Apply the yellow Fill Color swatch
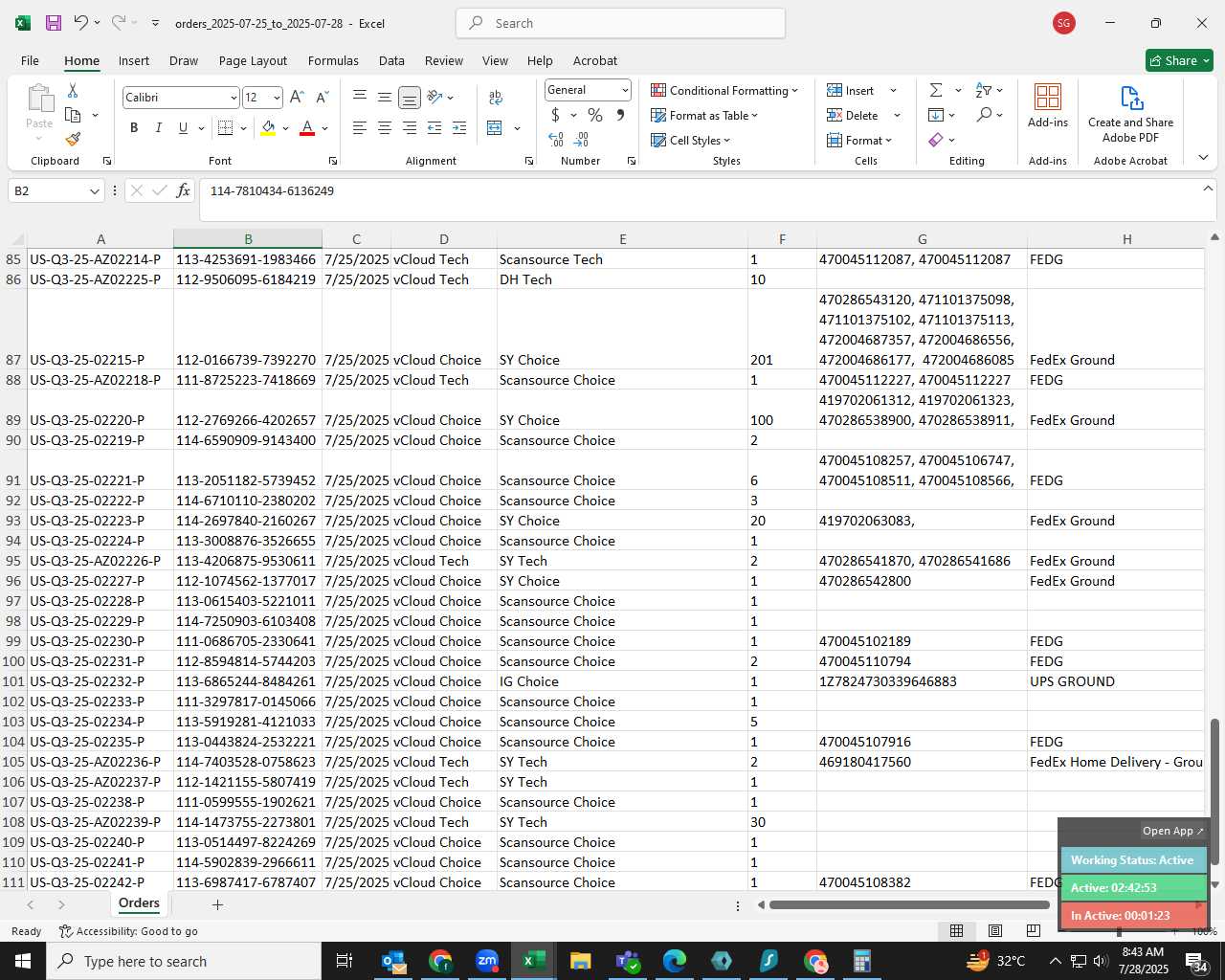The height and width of the screenshot is (980, 1225). coord(268,128)
